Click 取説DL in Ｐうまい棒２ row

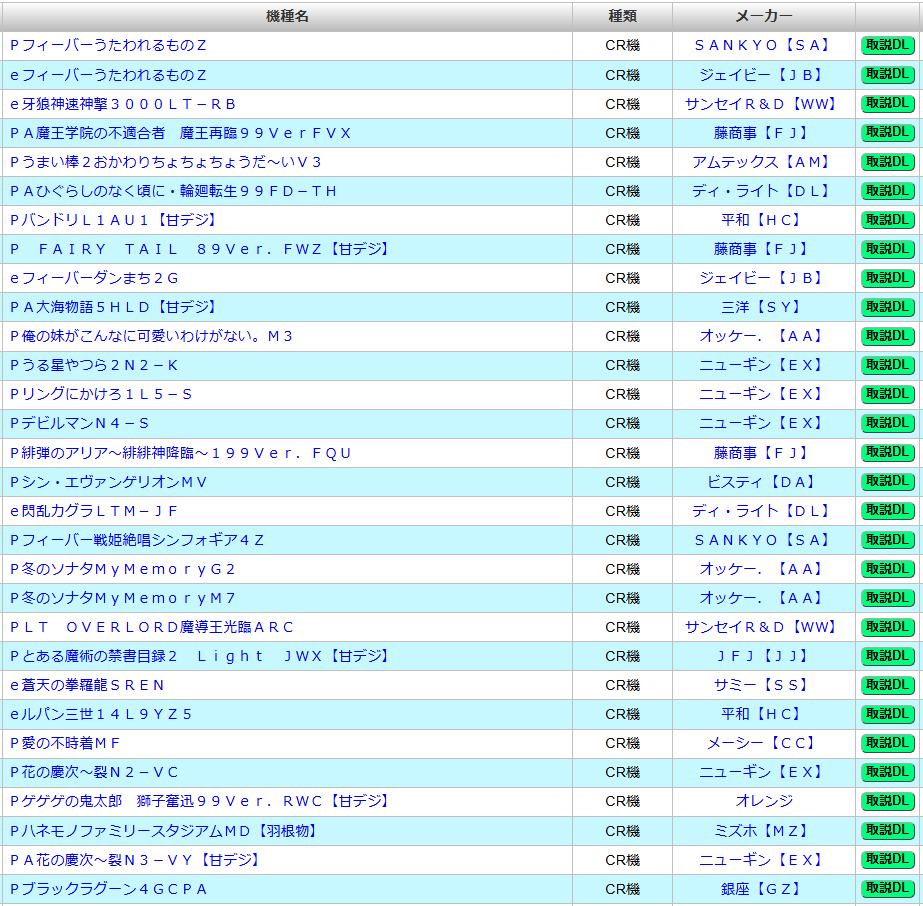pyautogui.click(x=888, y=162)
